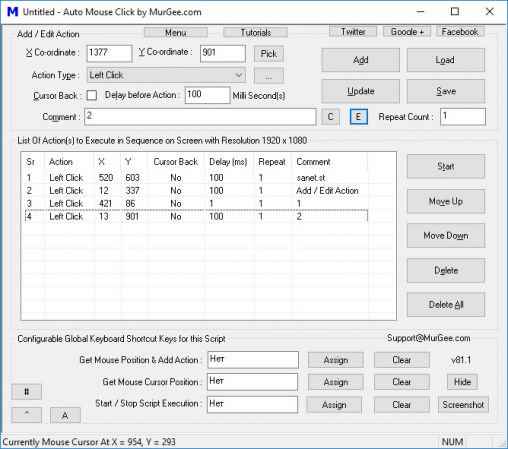Click Delete All button
Screen dimensions: 508x449
[446, 304]
